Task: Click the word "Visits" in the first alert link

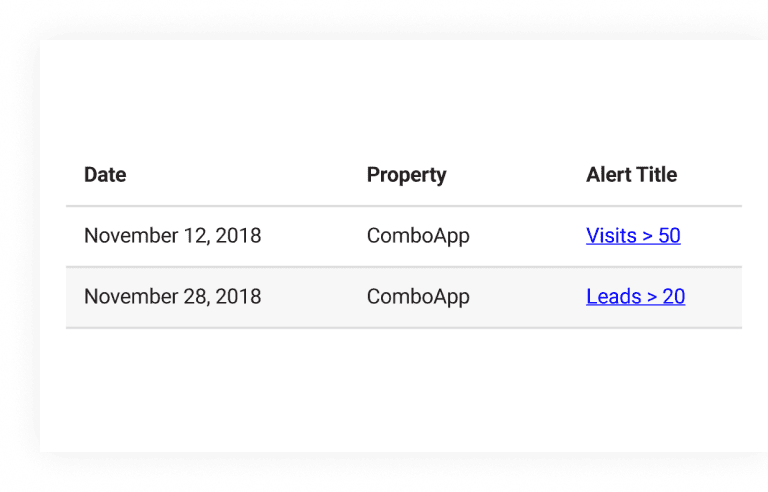Action: click(611, 236)
